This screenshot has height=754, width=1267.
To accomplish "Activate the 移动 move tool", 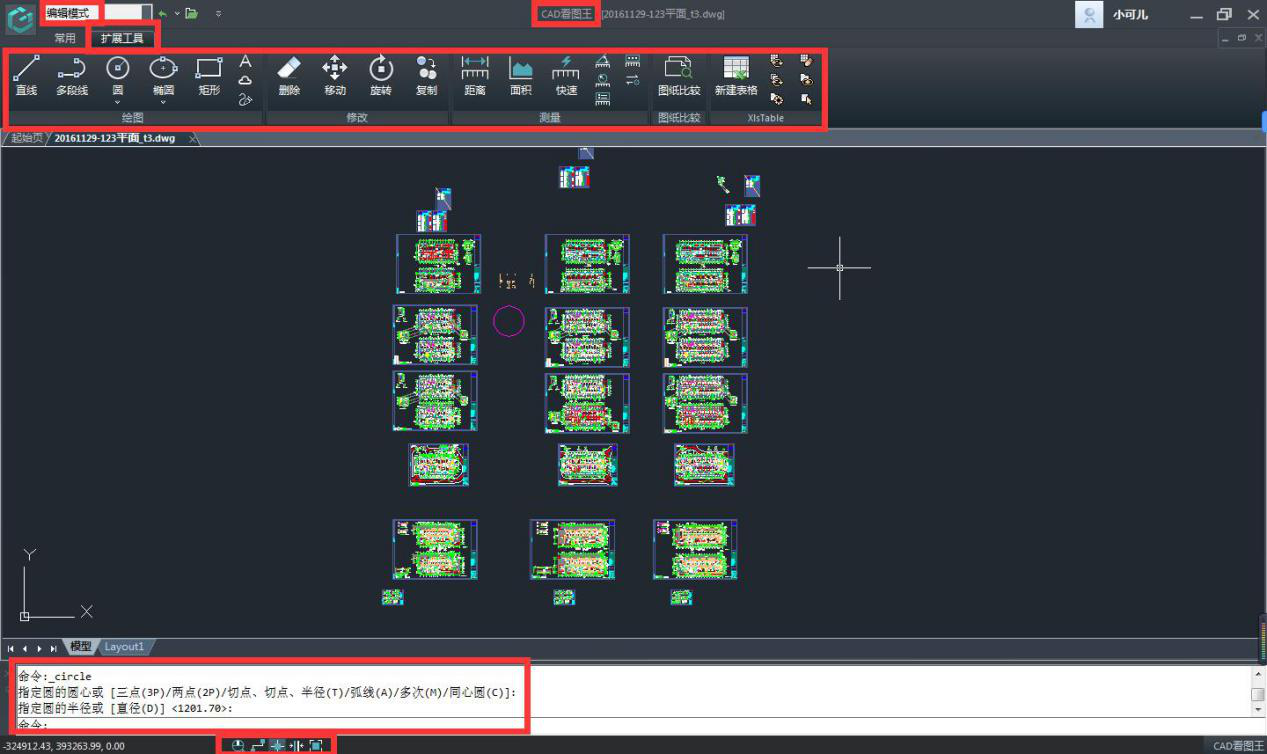I will pyautogui.click(x=334, y=76).
